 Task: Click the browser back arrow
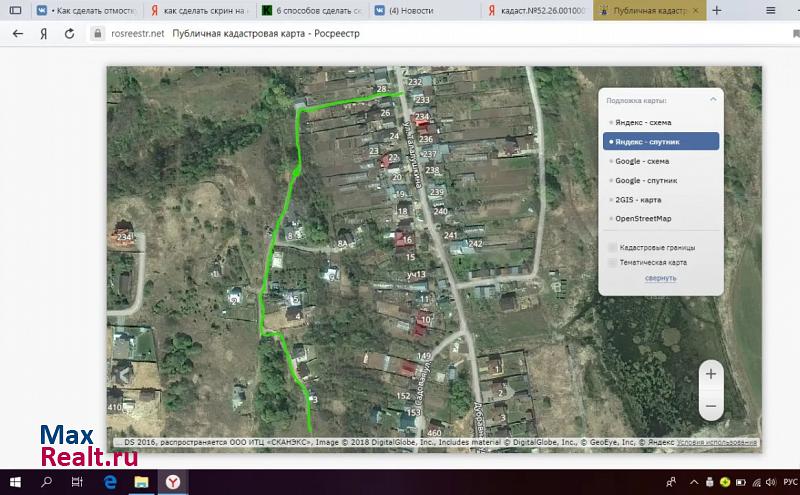pyautogui.click(x=17, y=33)
